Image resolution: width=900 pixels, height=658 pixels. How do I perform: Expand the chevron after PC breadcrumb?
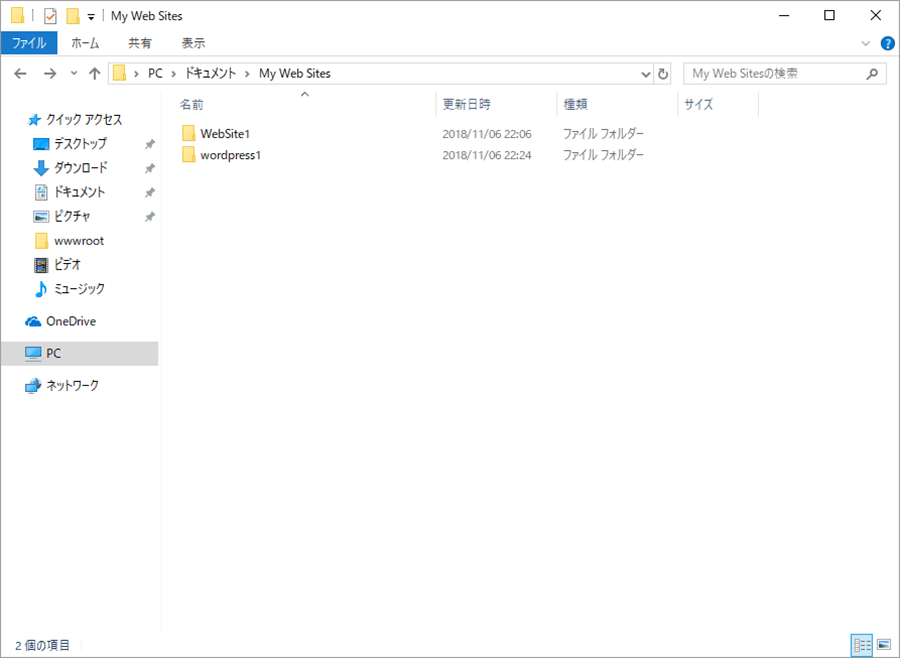tap(174, 73)
